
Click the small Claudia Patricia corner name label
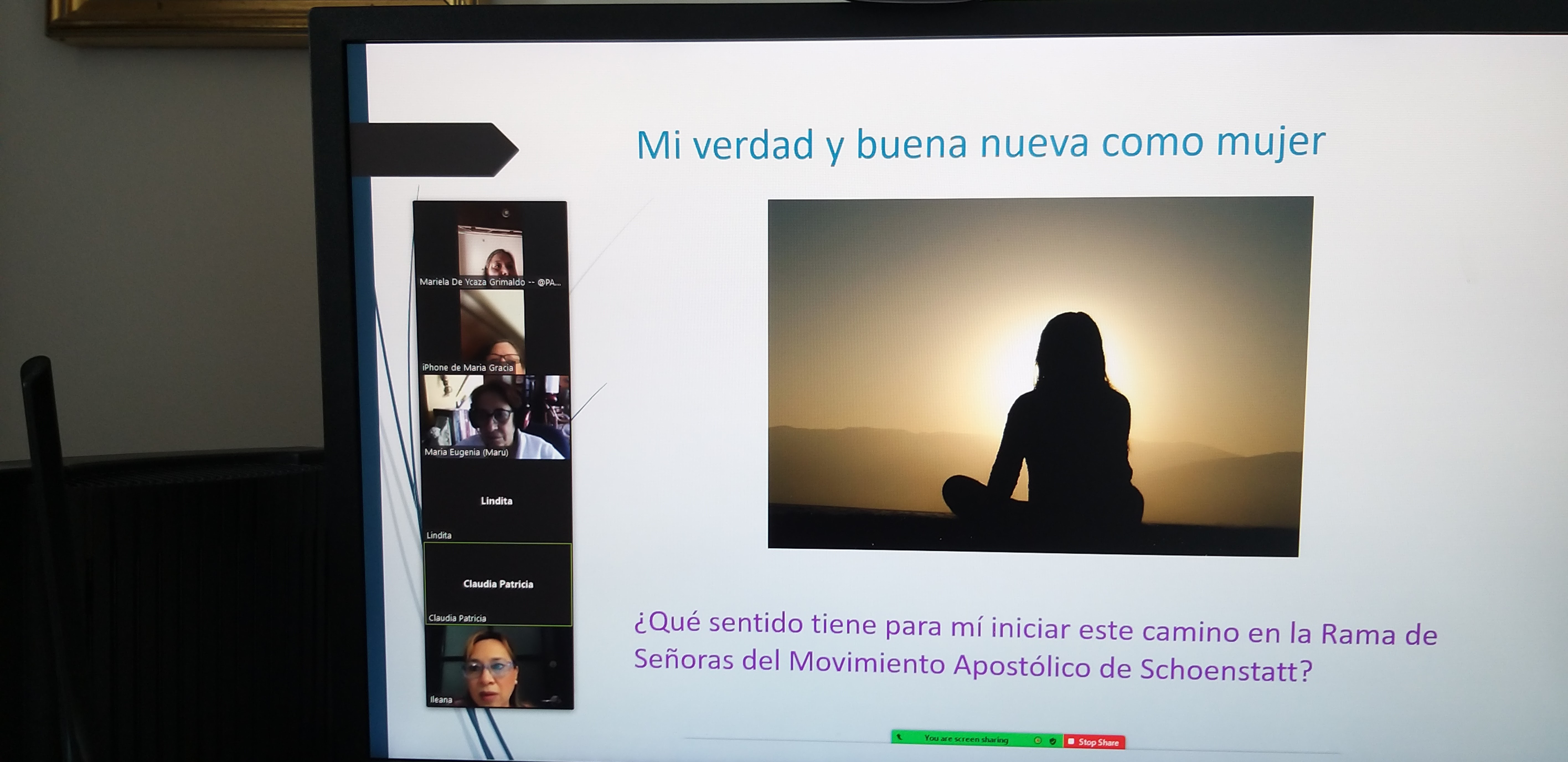coord(457,618)
